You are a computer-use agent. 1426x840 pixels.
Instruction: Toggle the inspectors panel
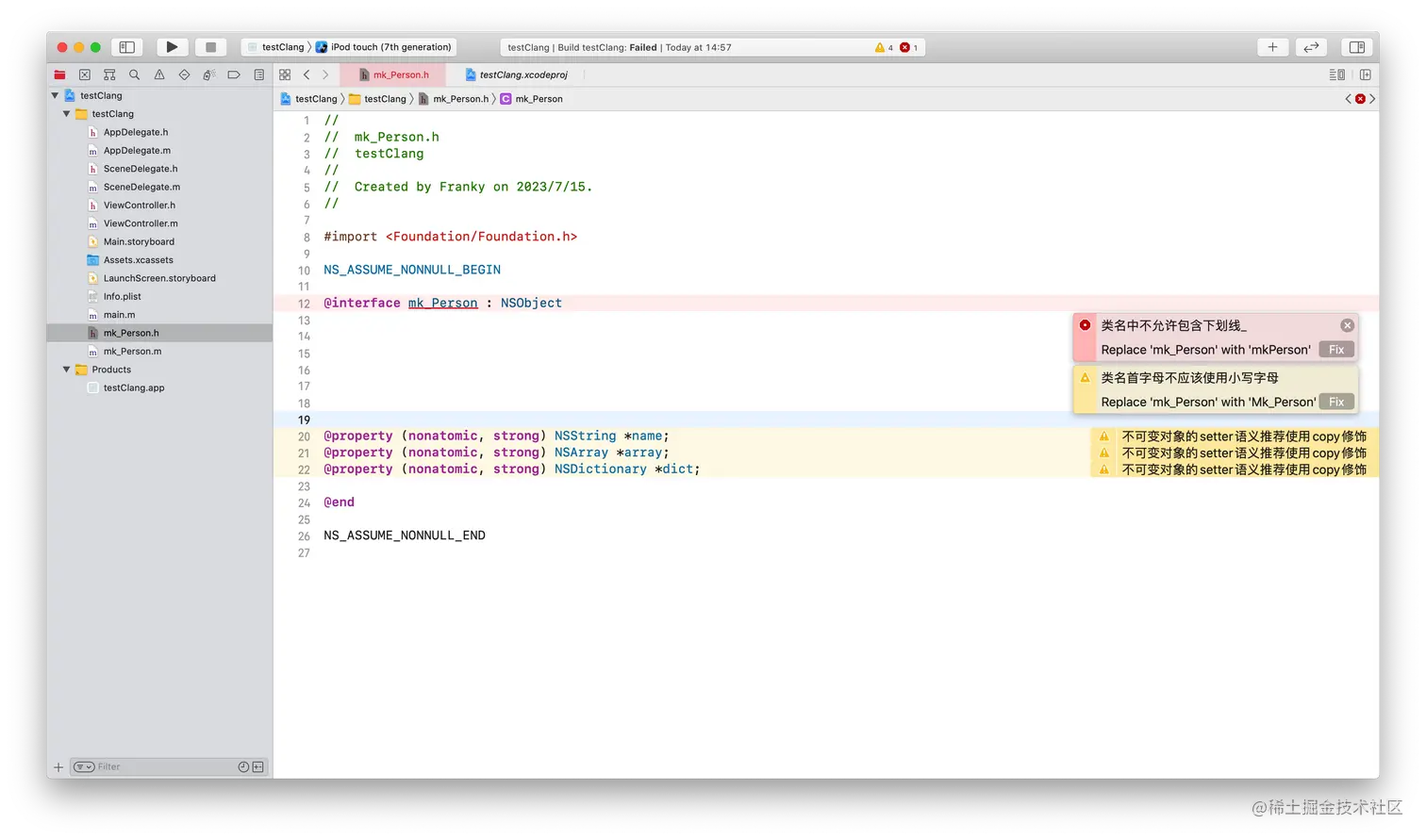(x=1357, y=47)
